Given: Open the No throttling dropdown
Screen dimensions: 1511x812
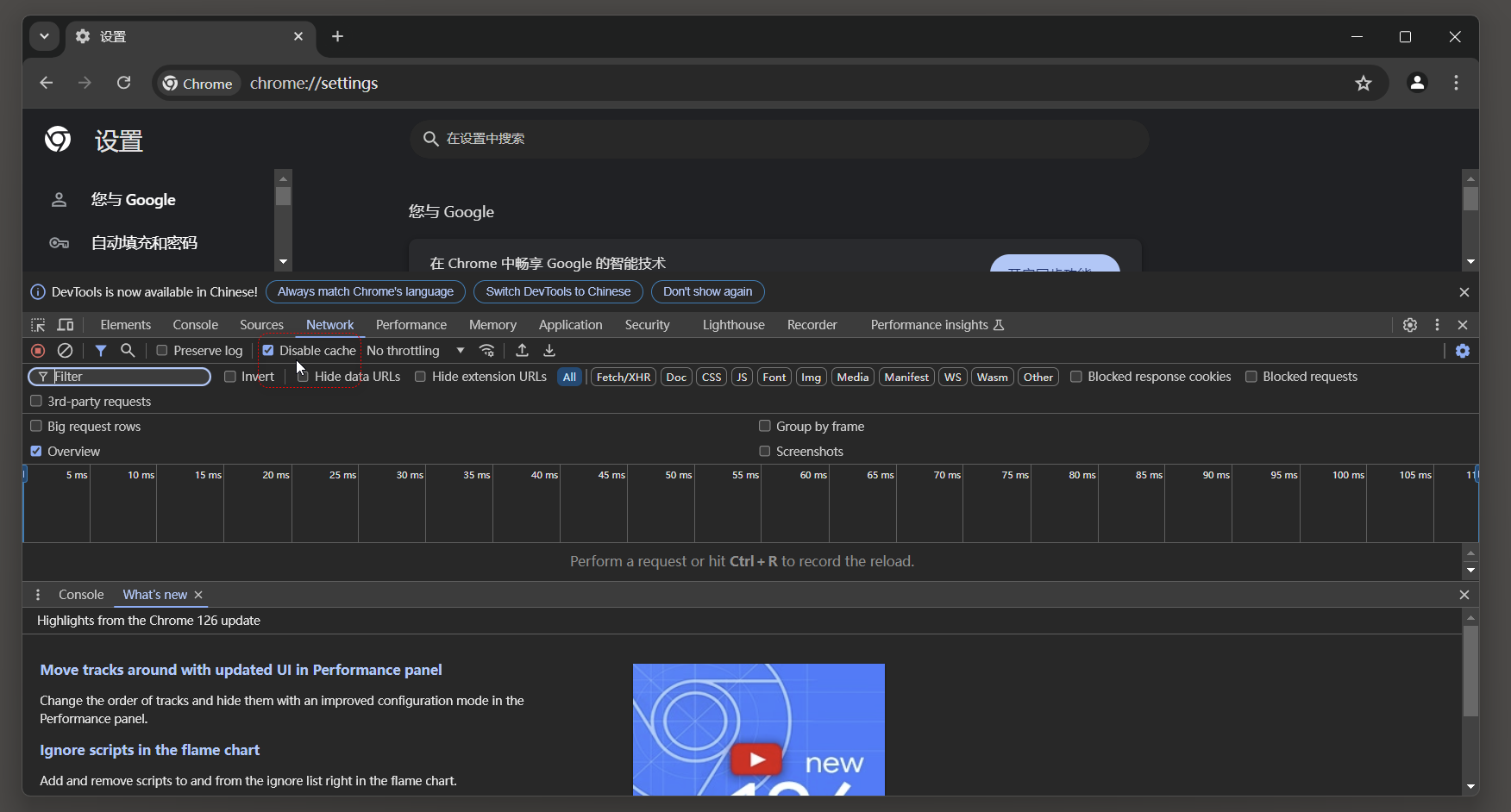Looking at the screenshot, I should [x=416, y=351].
